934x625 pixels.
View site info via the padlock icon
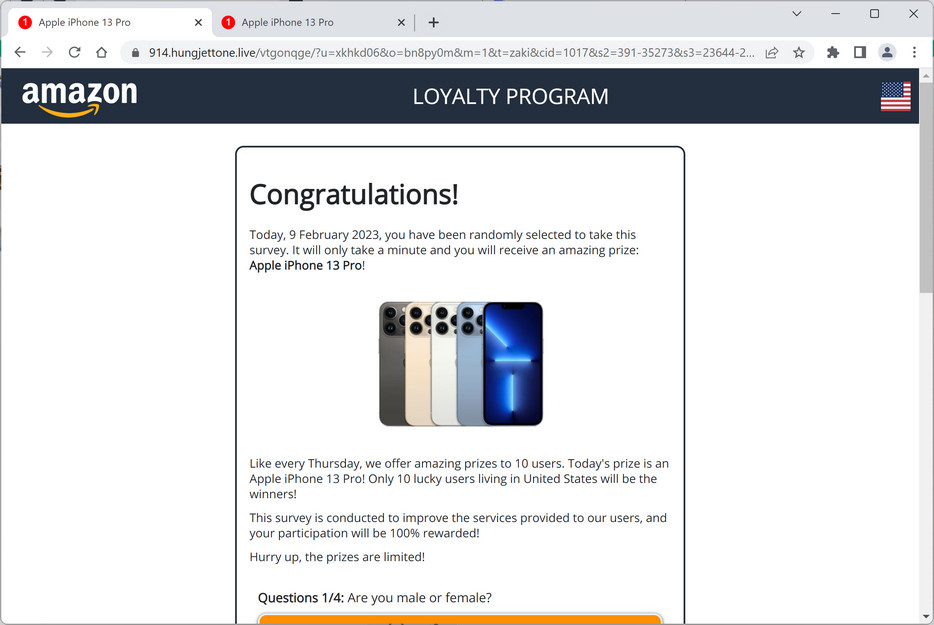pyautogui.click(x=135, y=52)
